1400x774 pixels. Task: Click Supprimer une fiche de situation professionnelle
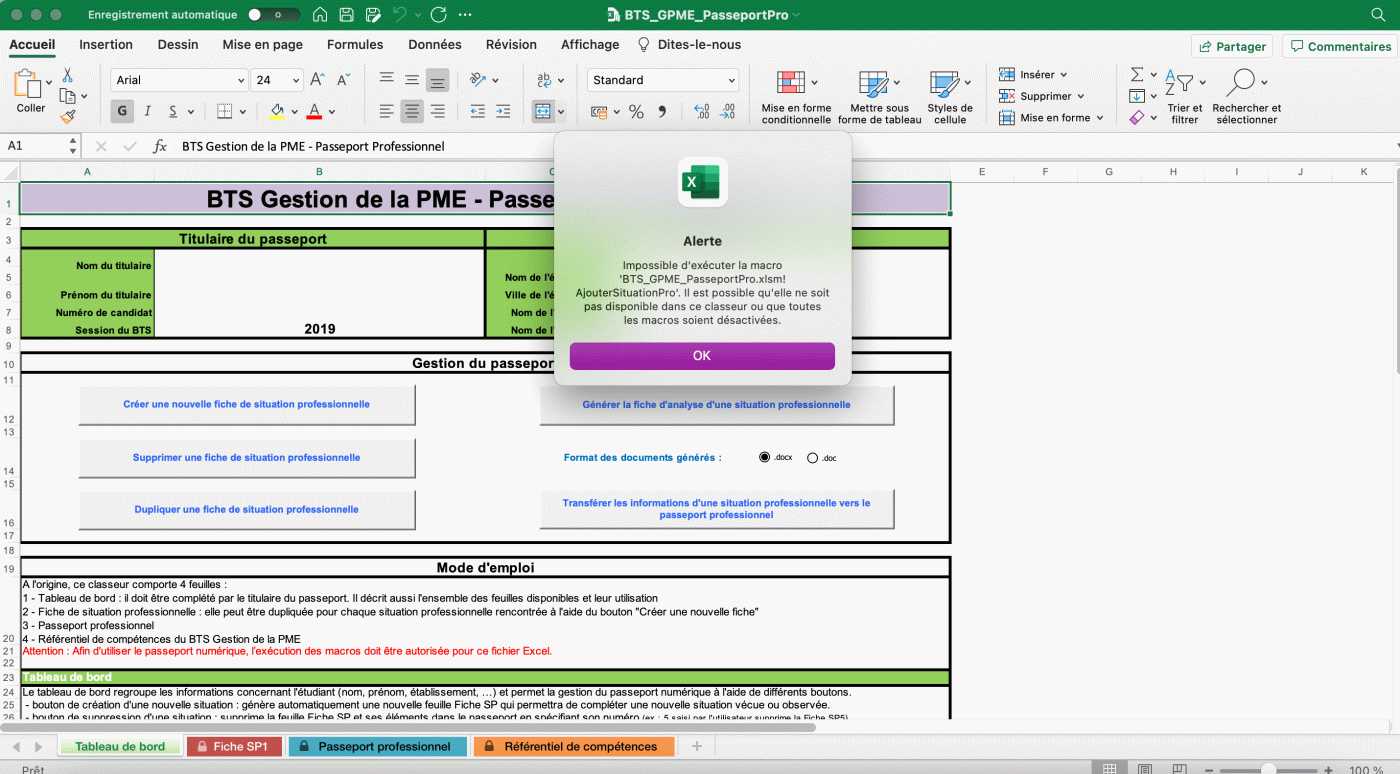tap(246, 457)
